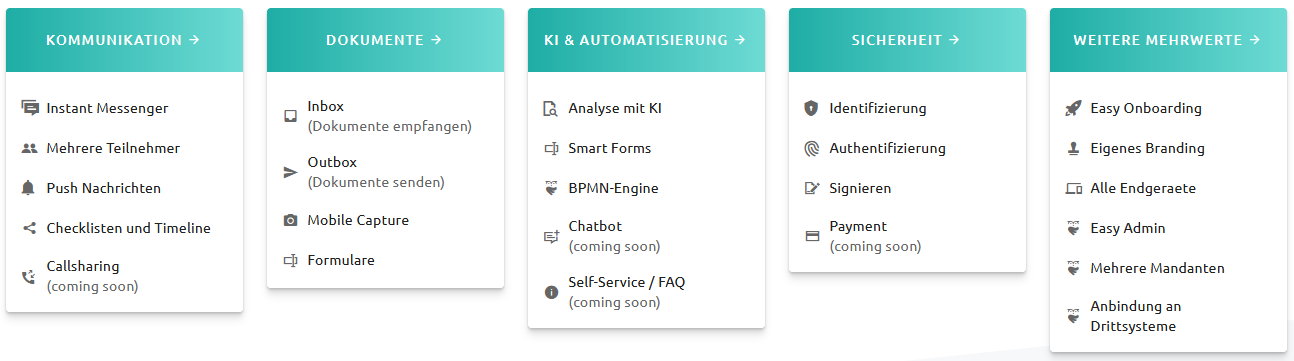Select the Formulare text
1294x361 pixels.
tap(341, 260)
